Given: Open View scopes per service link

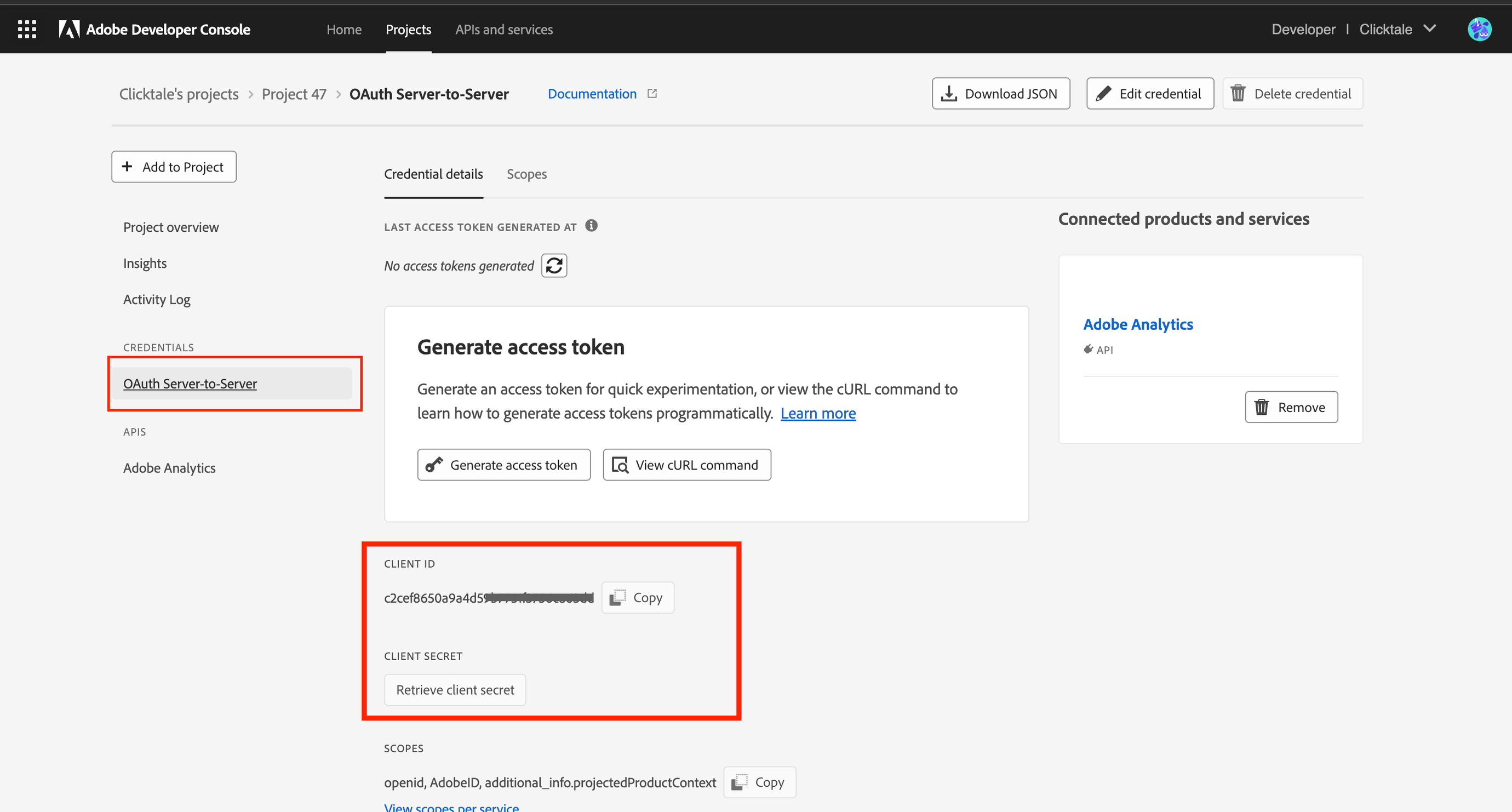Looking at the screenshot, I should (451, 807).
